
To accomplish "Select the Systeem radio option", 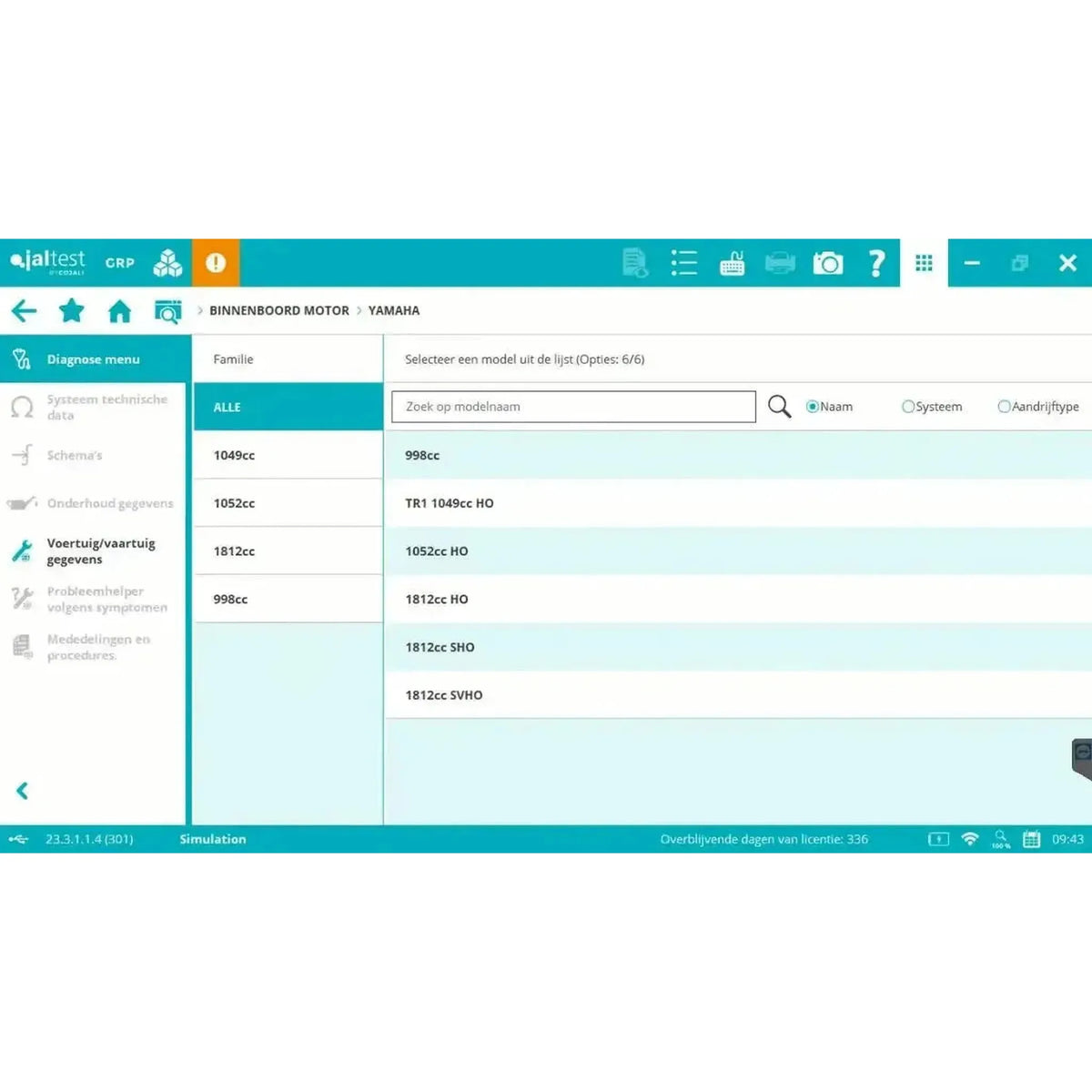I will point(932,407).
